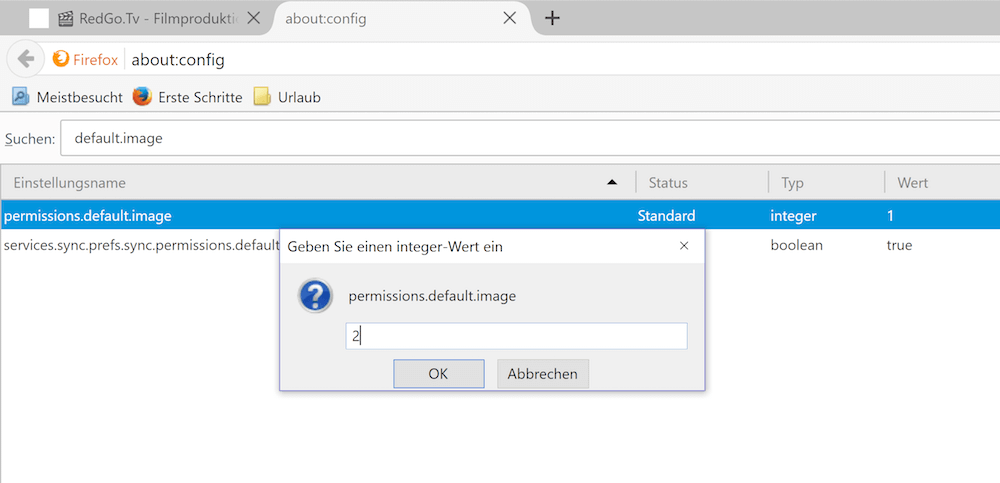This screenshot has width=1000, height=483.
Task: Click the integer value input field
Action: pyautogui.click(x=516, y=336)
